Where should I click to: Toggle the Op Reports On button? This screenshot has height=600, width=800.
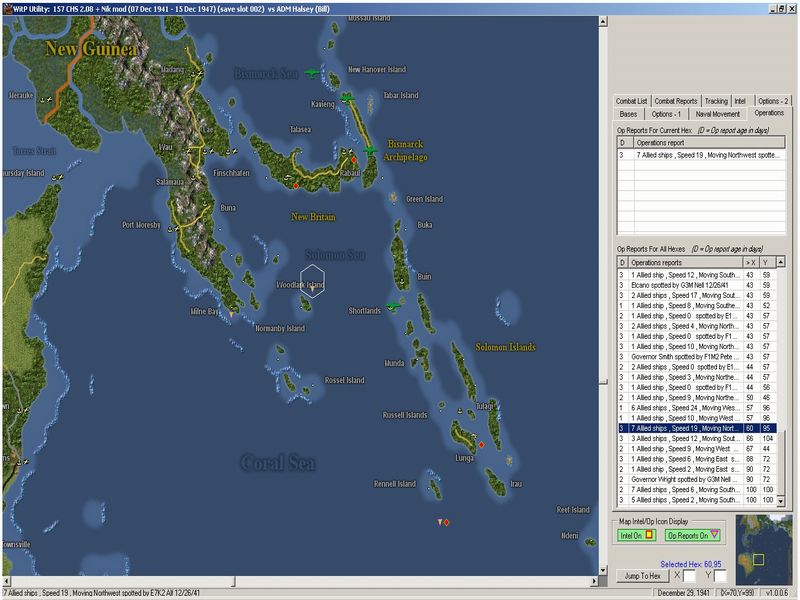pos(692,535)
